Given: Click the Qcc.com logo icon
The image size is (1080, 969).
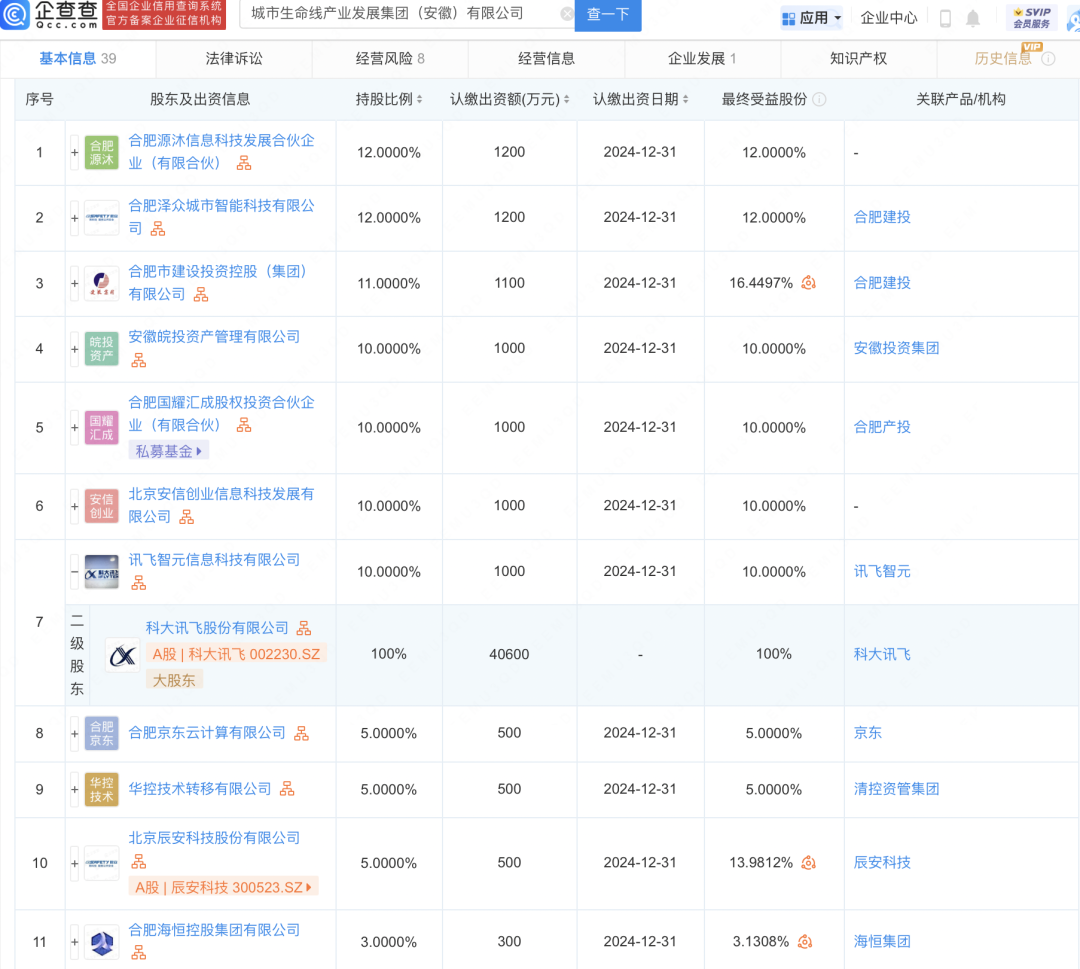Looking at the screenshot, I should coord(16,15).
